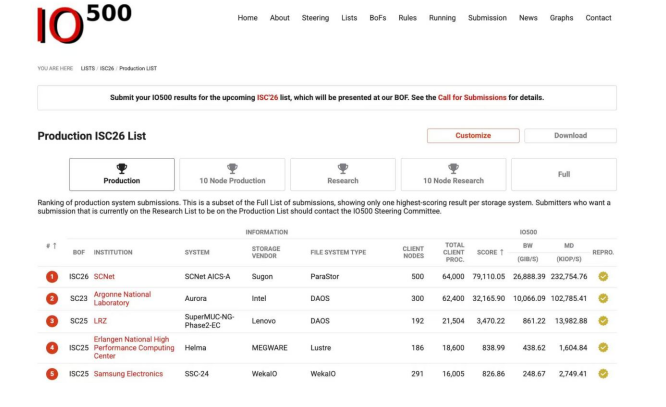Select the Production list tab
The image size is (666, 407).
pyautogui.click(x=122, y=175)
